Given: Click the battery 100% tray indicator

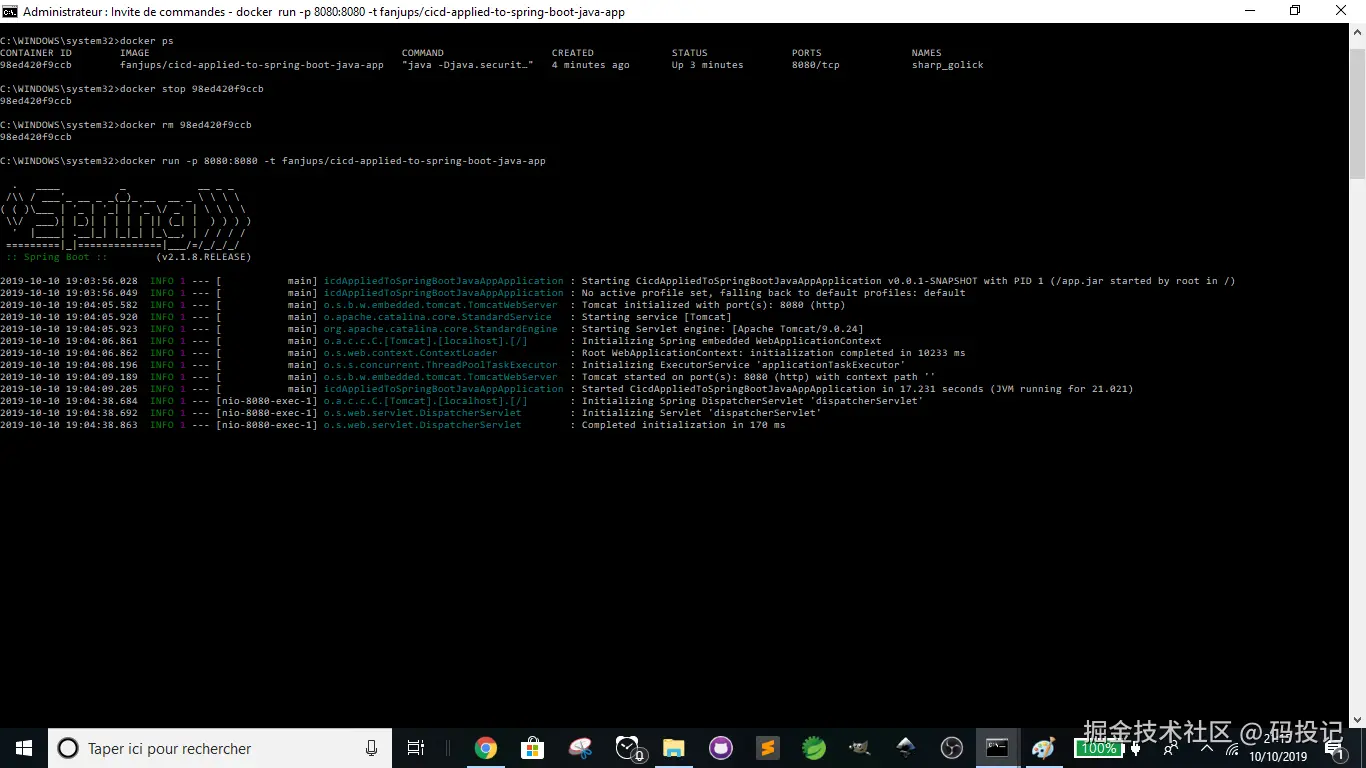Looking at the screenshot, I should pyautogui.click(x=1098, y=749).
